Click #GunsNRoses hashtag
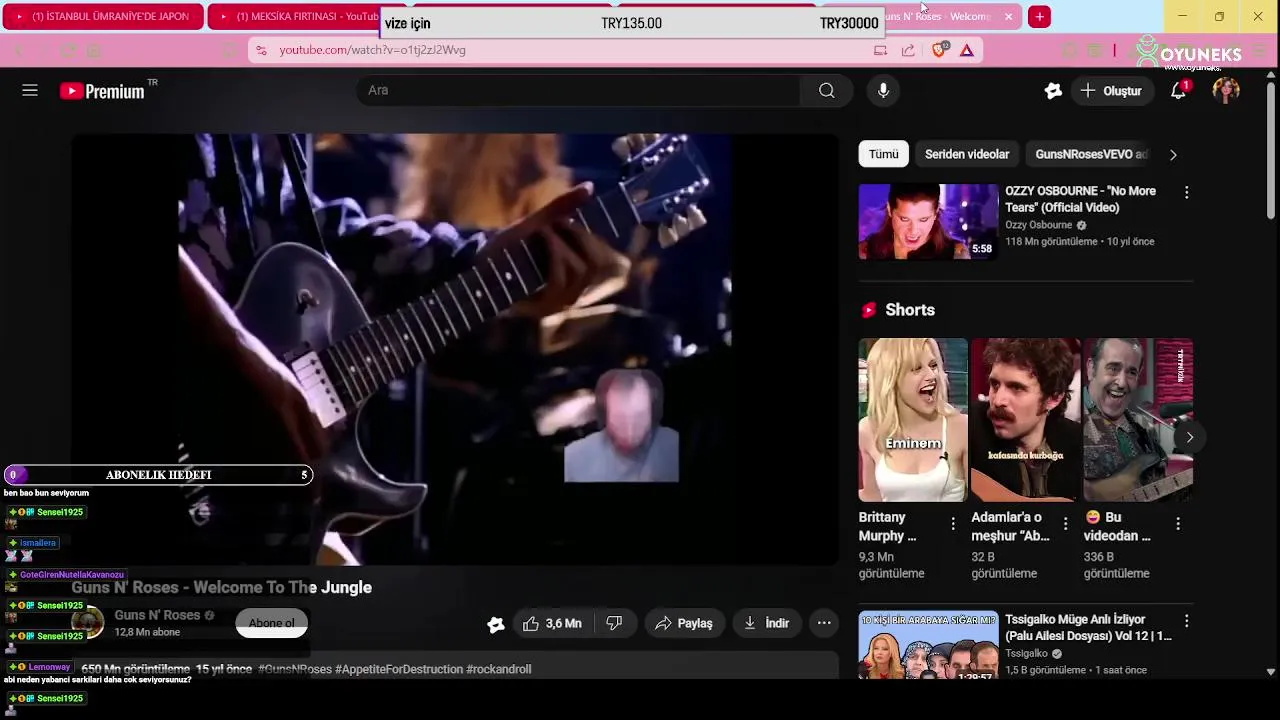 (x=294, y=669)
